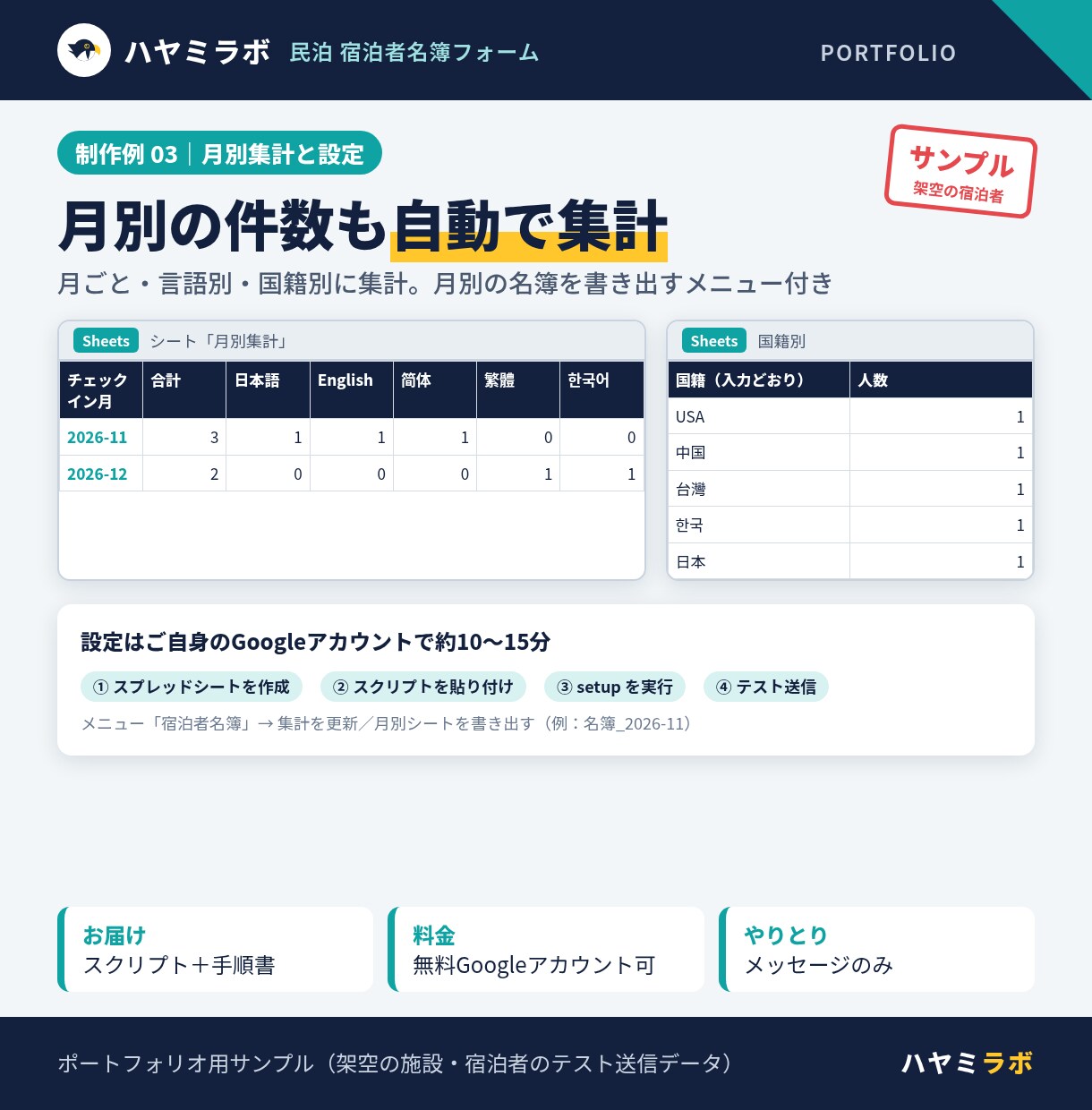The image size is (1092, 1110).
Task: Click the USA row in 国籍別 table
Action: pyautogui.click(x=850, y=416)
